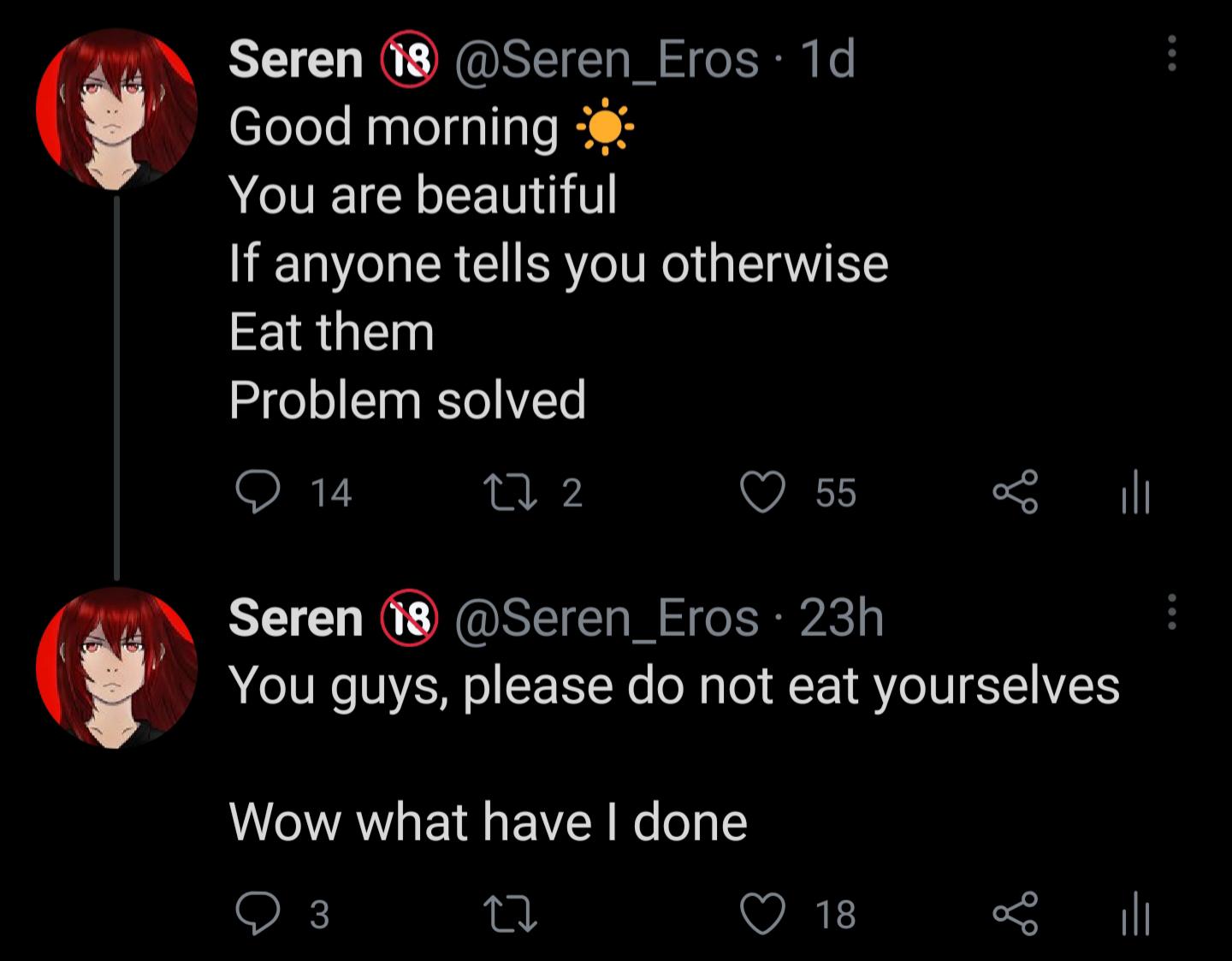Open @Seren_Eros handle on first tweet
Screen dimensions: 1232x961
tap(607, 60)
